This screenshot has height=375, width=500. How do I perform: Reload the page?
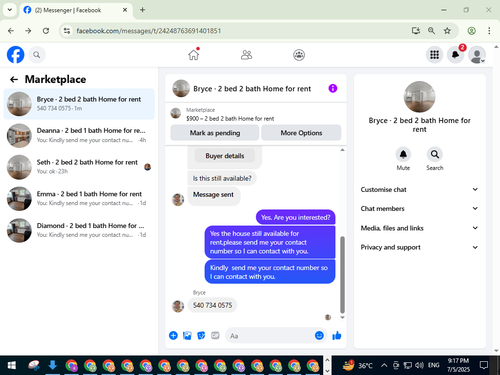pyautogui.click(x=46, y=31)
